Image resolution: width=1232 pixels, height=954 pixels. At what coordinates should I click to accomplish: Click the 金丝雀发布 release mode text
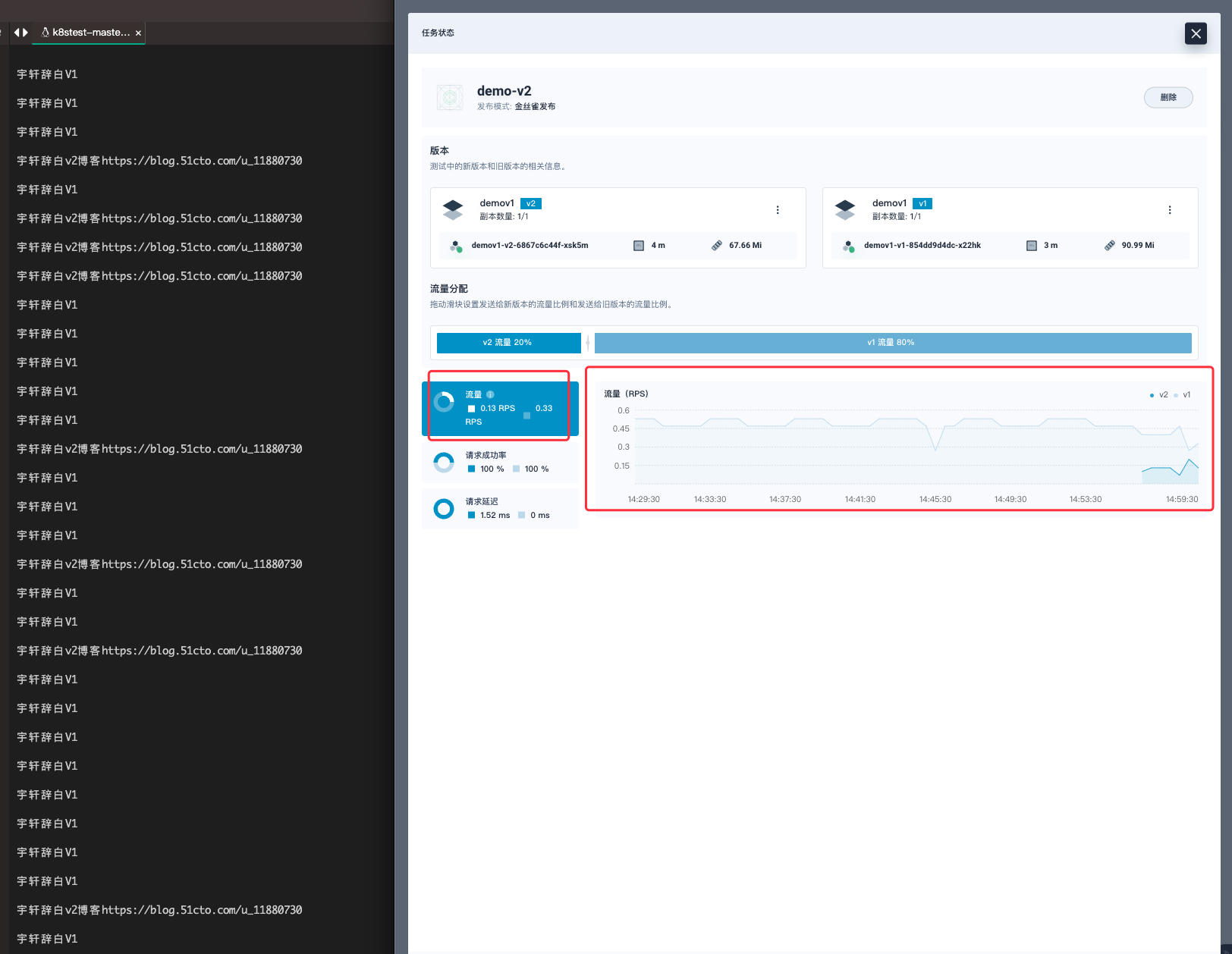(x=535, y=107)
